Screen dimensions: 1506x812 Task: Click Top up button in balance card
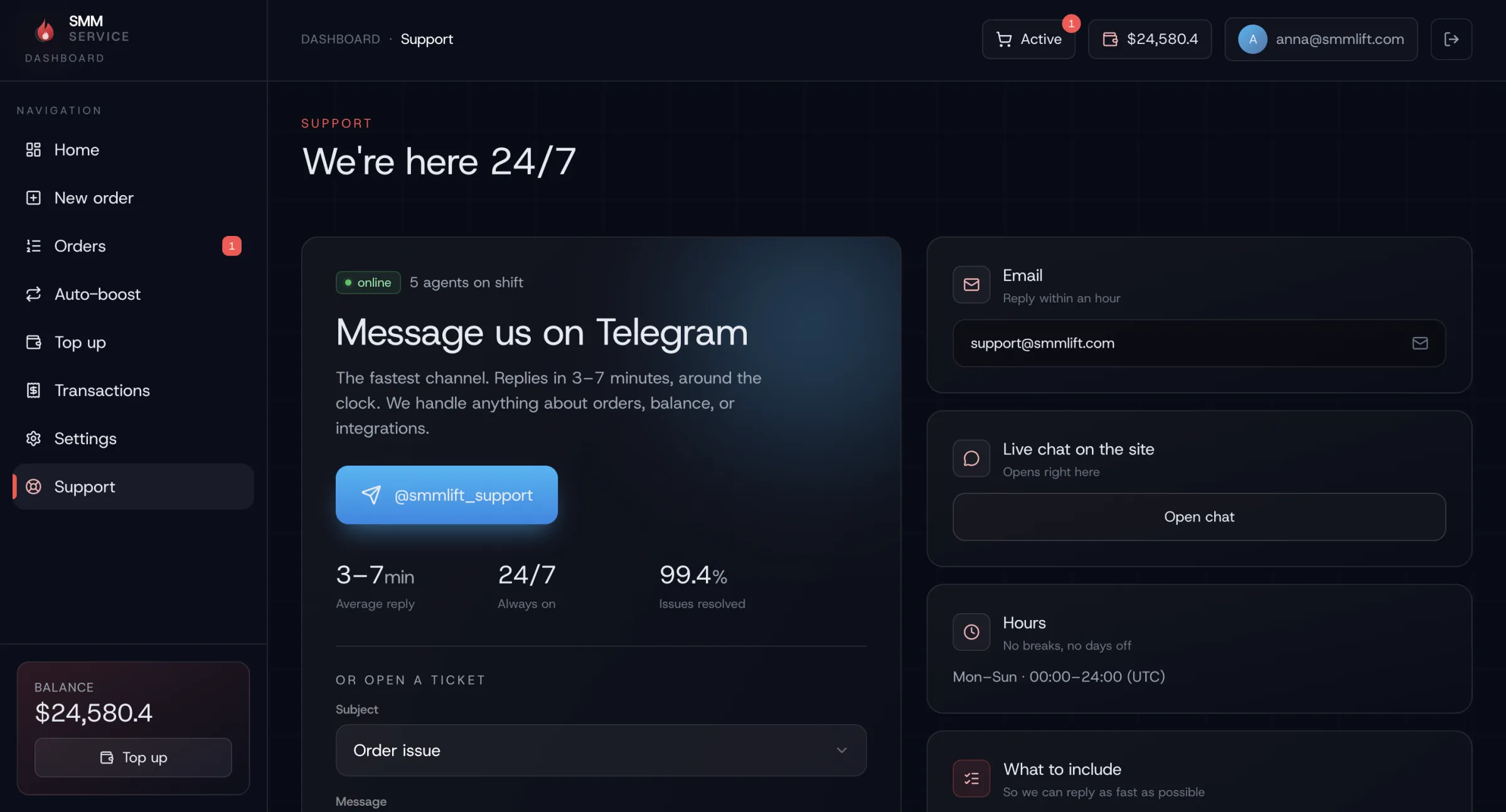point(133,757)
